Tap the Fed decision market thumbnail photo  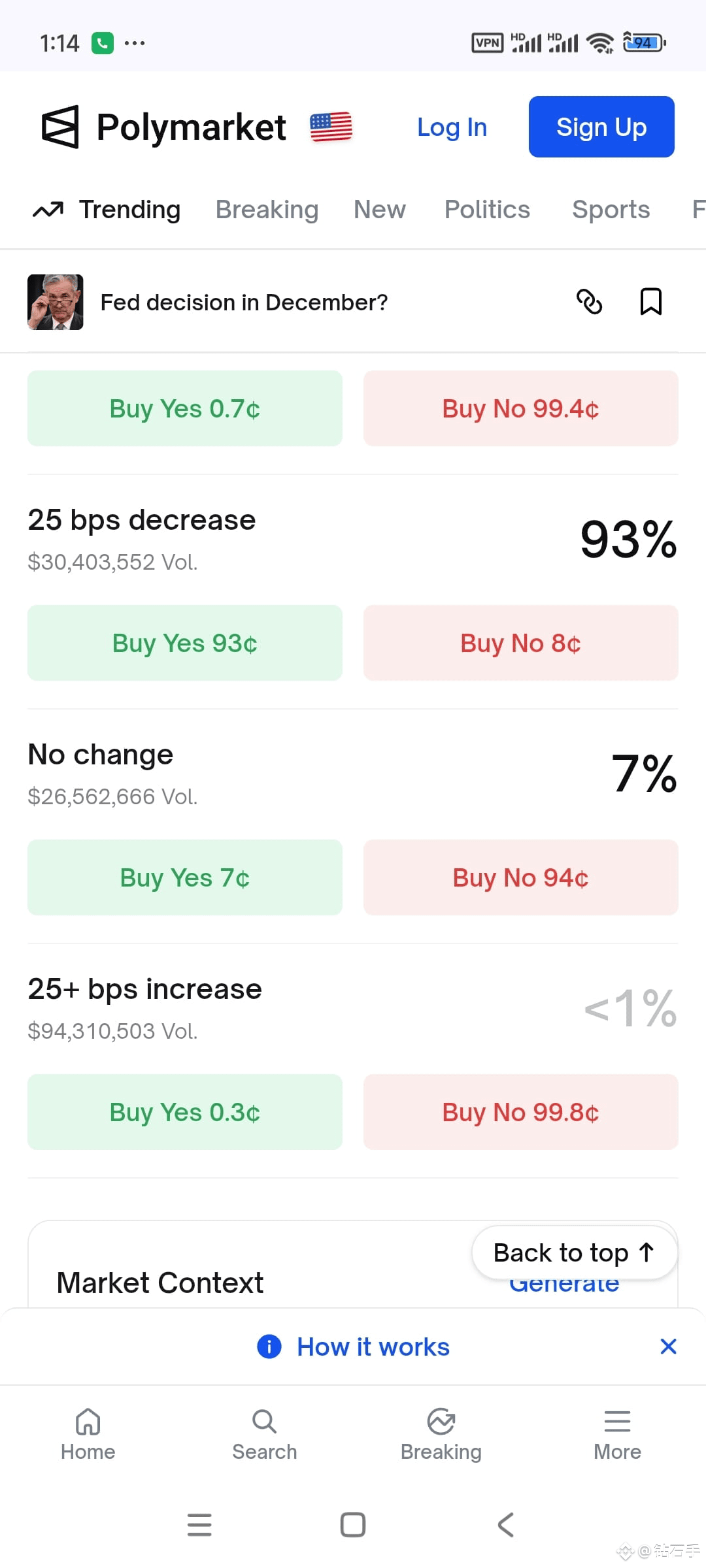(56, 302)
